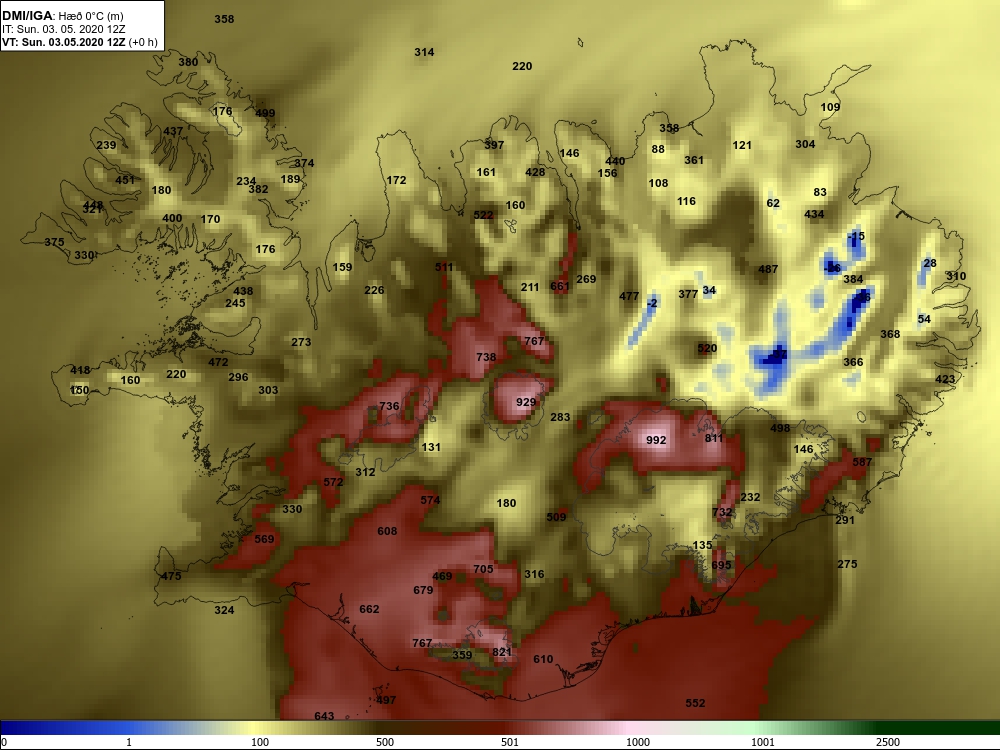Click the 643 value near the bottom edge
This screenshot has width=1000, height=750.
click(324, 716)
